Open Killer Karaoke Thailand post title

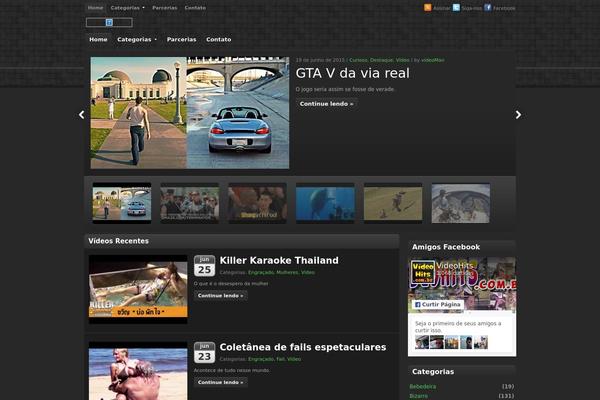279,260
